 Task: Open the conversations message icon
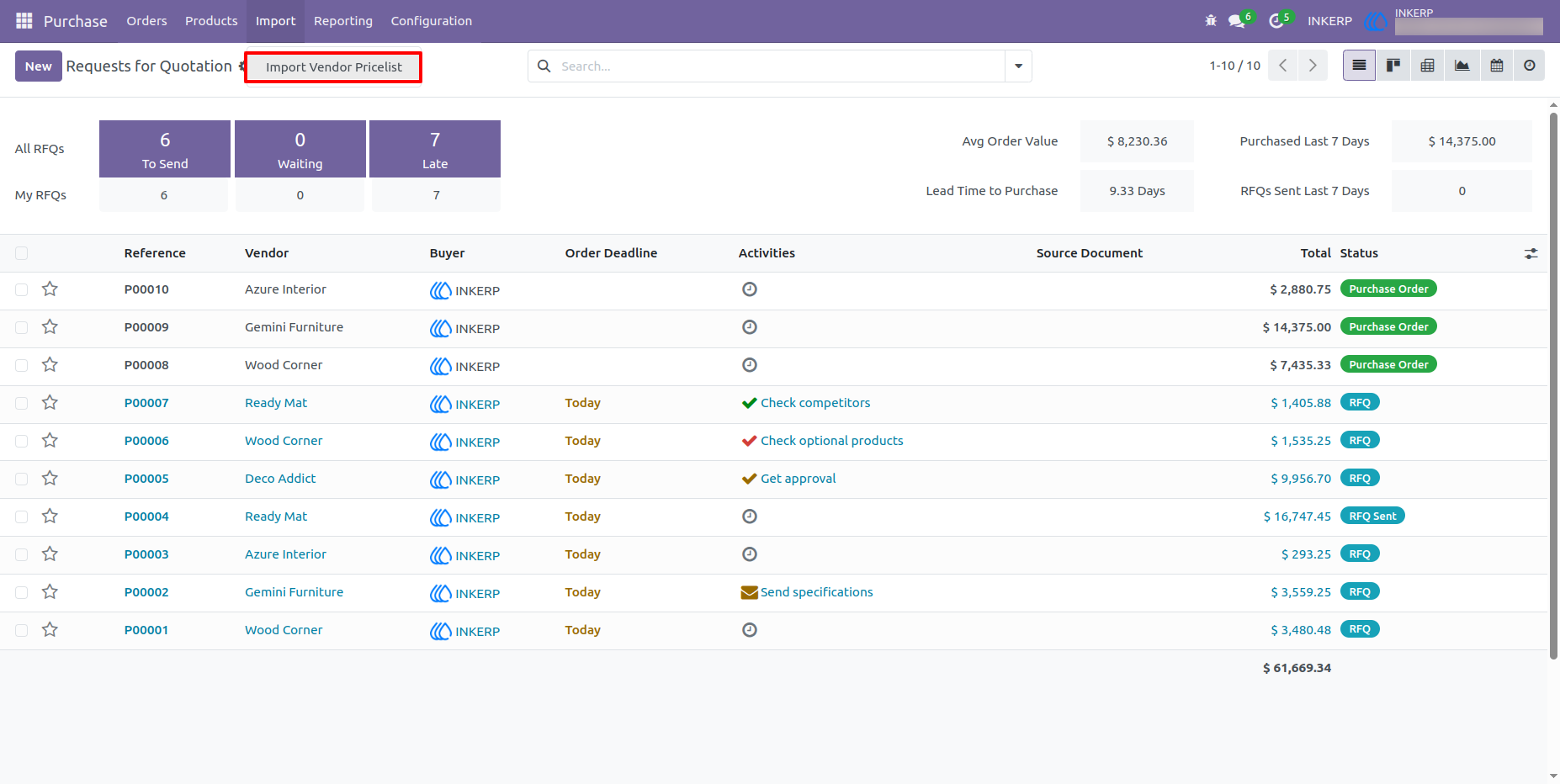click(x=1237, y=21)
